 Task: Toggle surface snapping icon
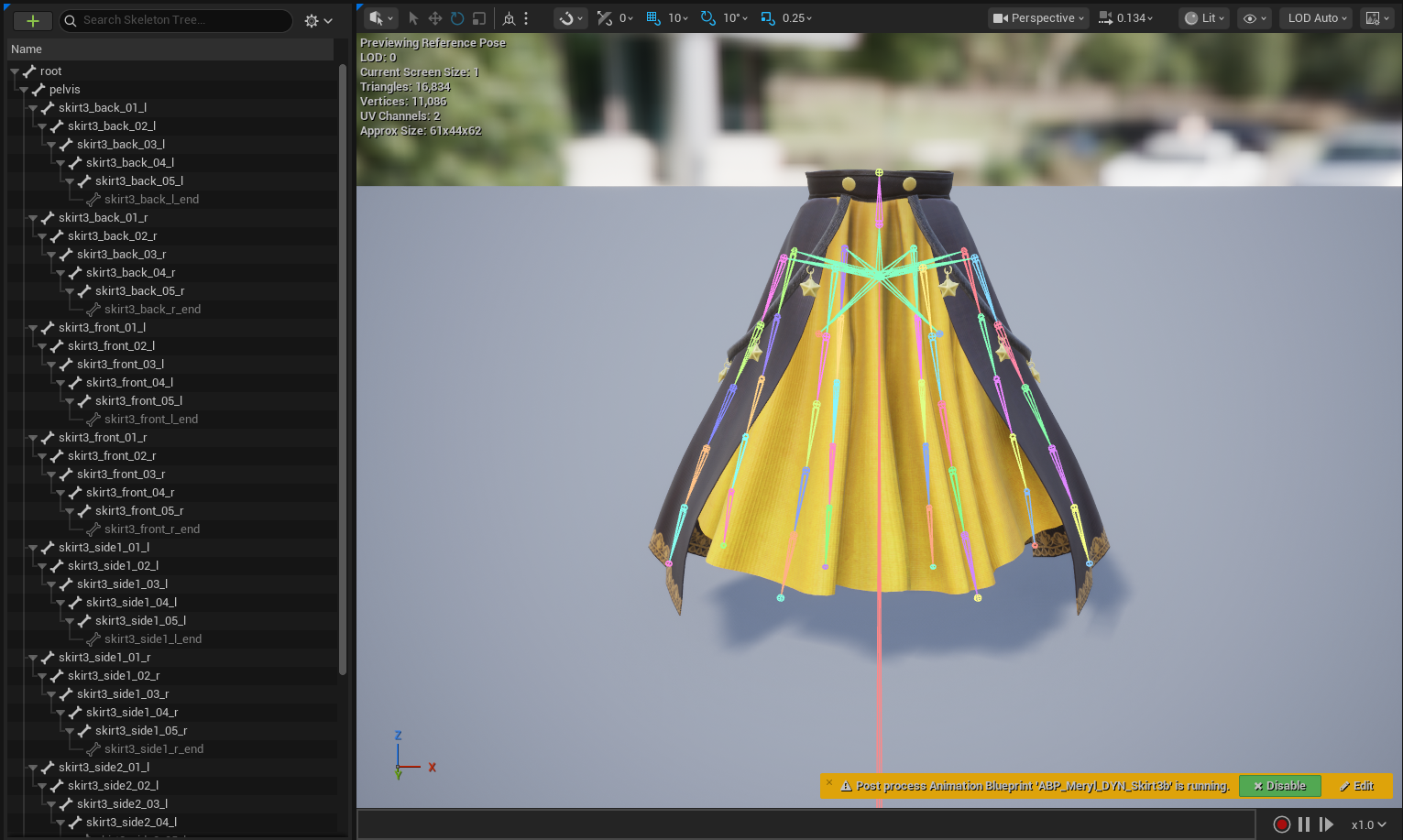pos(605,18)
